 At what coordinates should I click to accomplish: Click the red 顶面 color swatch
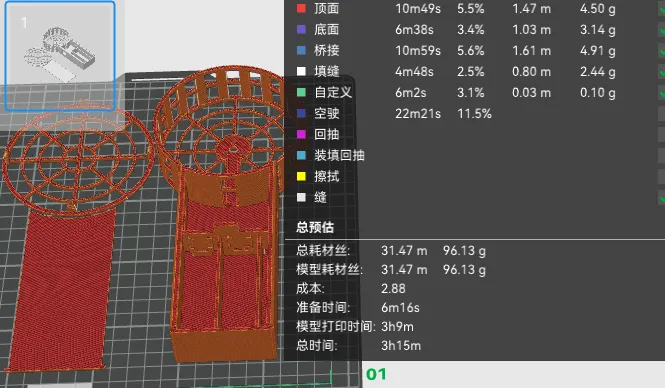301,8
